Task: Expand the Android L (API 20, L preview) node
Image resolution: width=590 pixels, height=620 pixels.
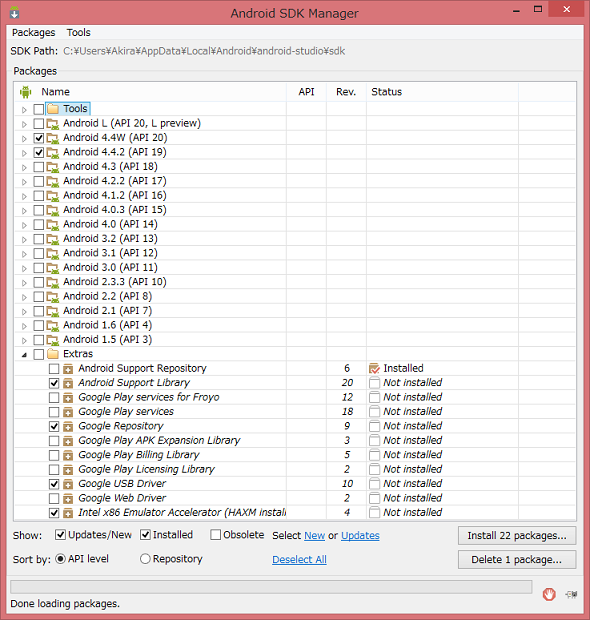Action: [24, 124]
